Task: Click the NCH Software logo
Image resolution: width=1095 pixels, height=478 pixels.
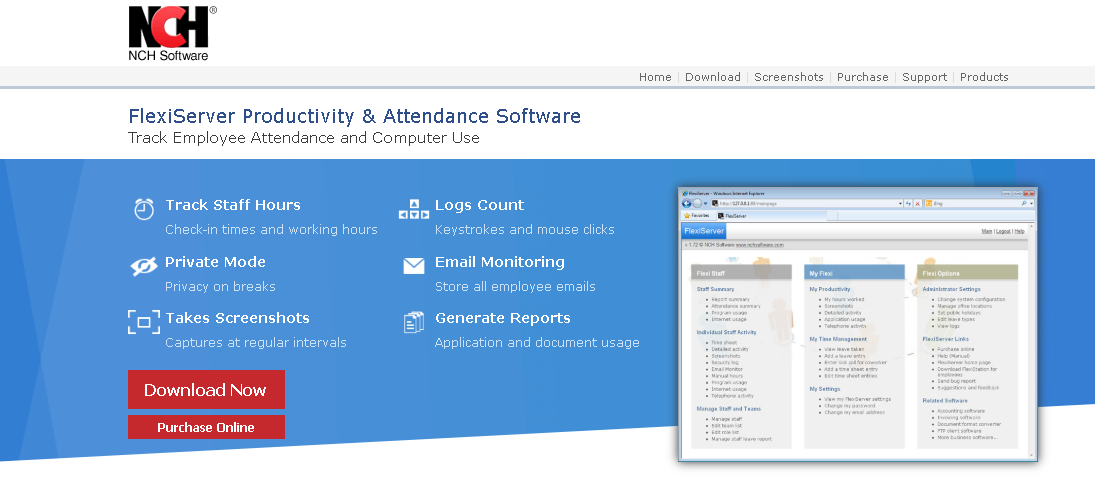Action: click(172, 33)
